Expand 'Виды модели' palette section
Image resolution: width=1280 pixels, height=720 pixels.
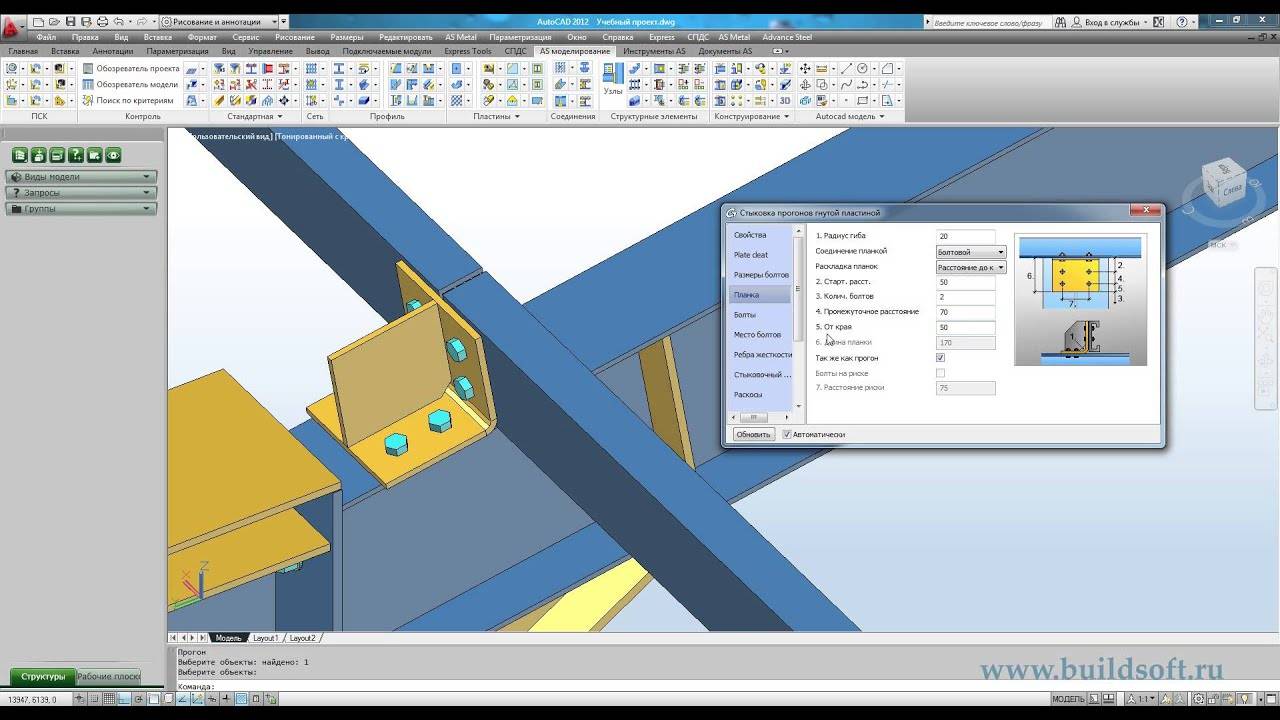[80, 177]
